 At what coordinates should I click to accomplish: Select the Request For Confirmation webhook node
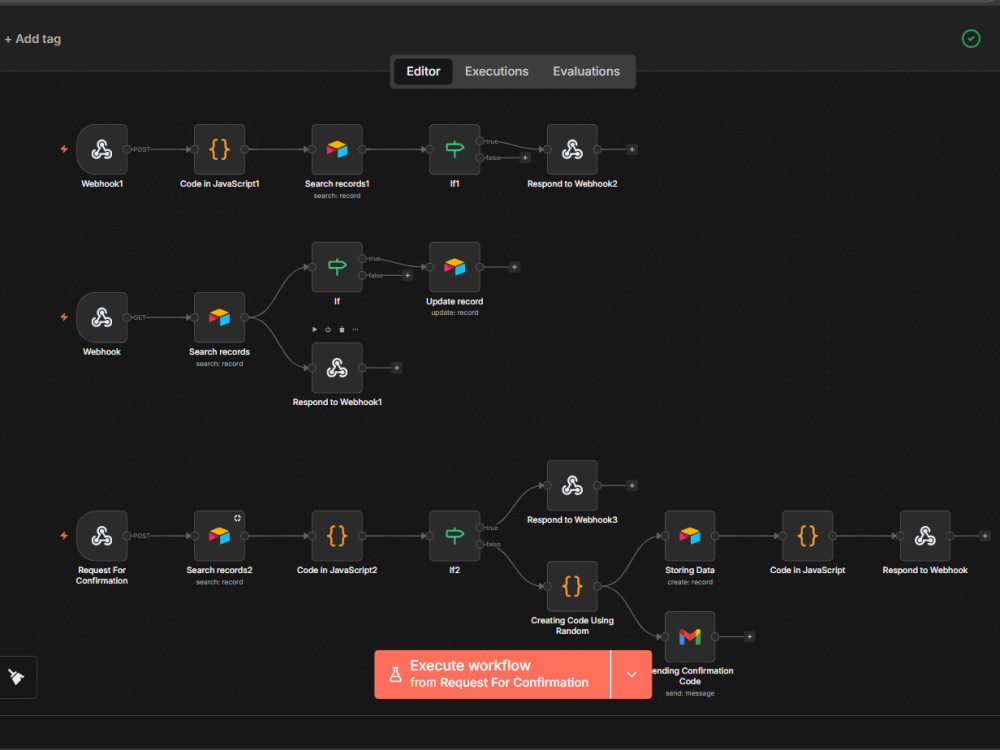tap(102, 536)
